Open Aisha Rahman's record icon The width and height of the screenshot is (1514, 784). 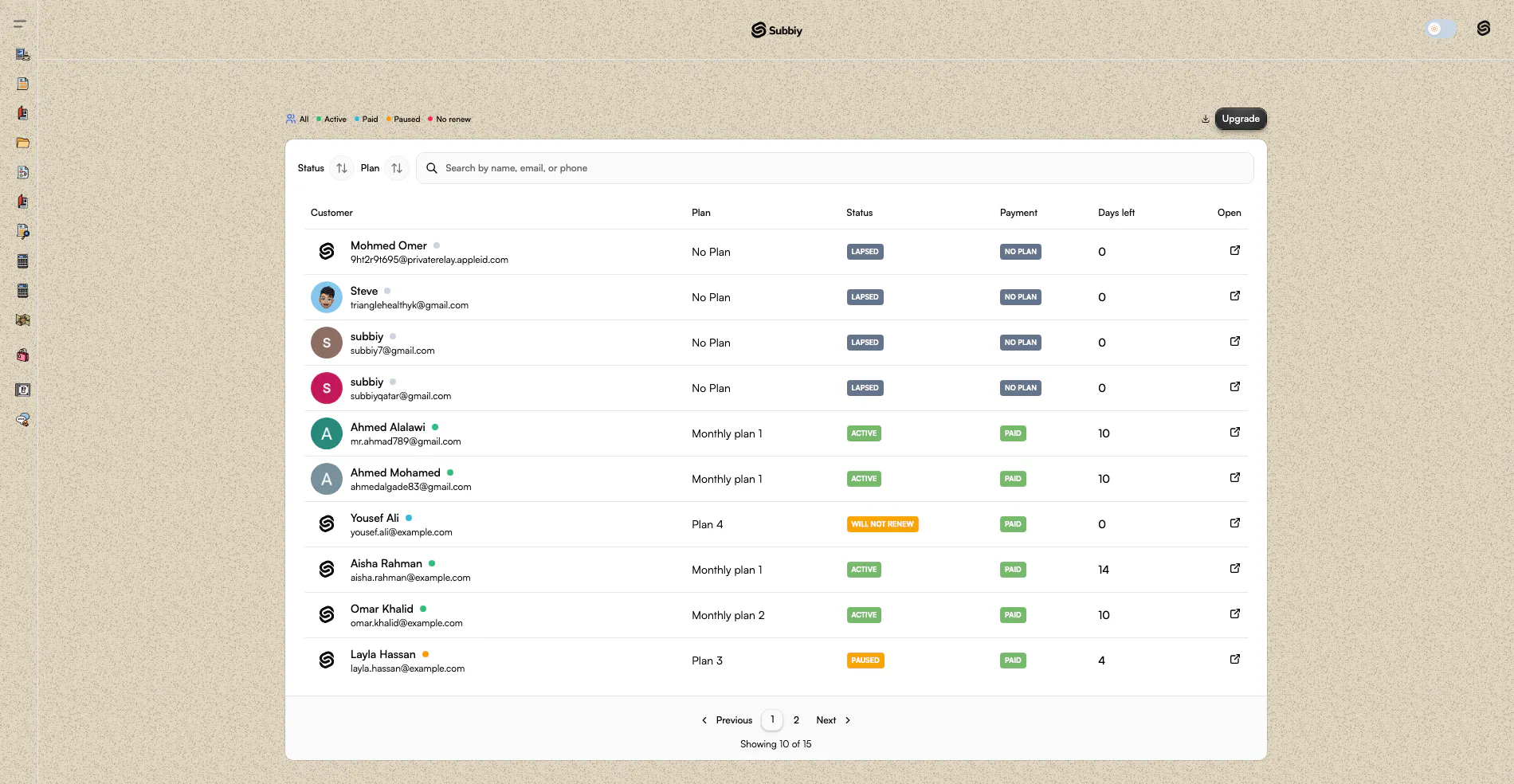pos(1234,568)
